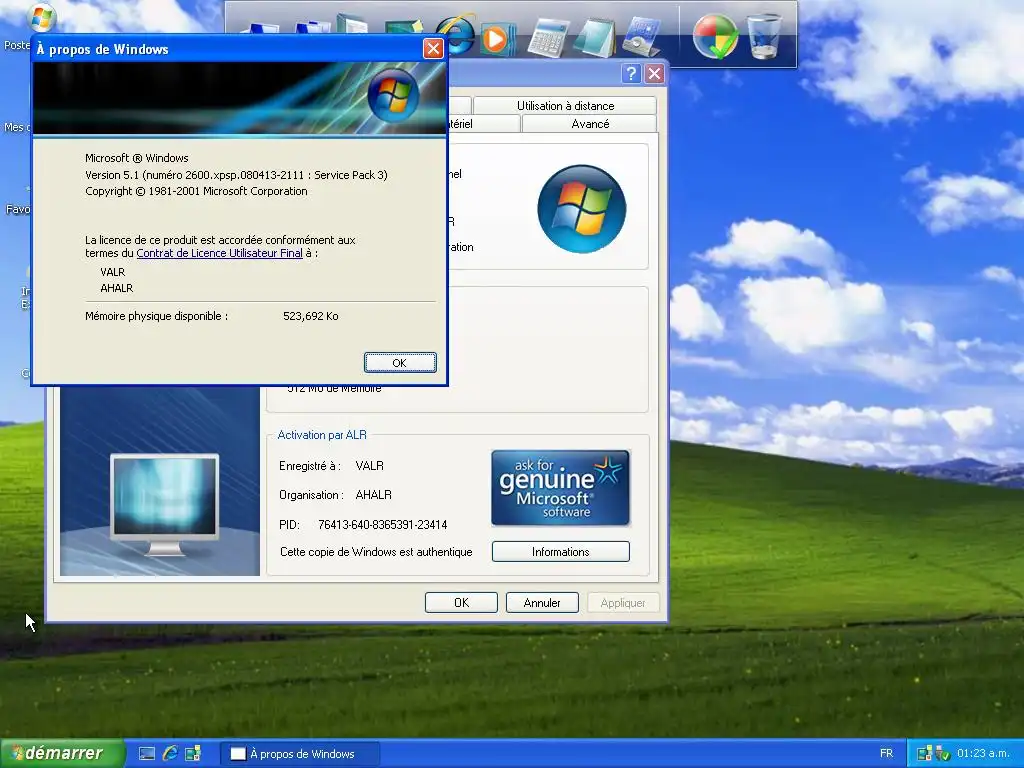The image size is (1024, 768).
Task: Click the Show Desktop quick launch icon
Action: pos(147,754)
